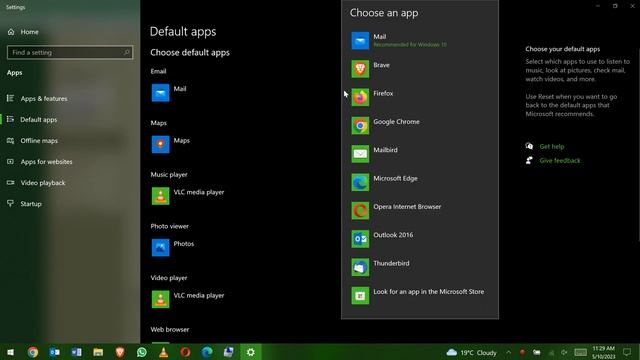Click the Video playback sidebar icon
The height and width of the screenshot is (360, 640).
click(x=10, y=182)
